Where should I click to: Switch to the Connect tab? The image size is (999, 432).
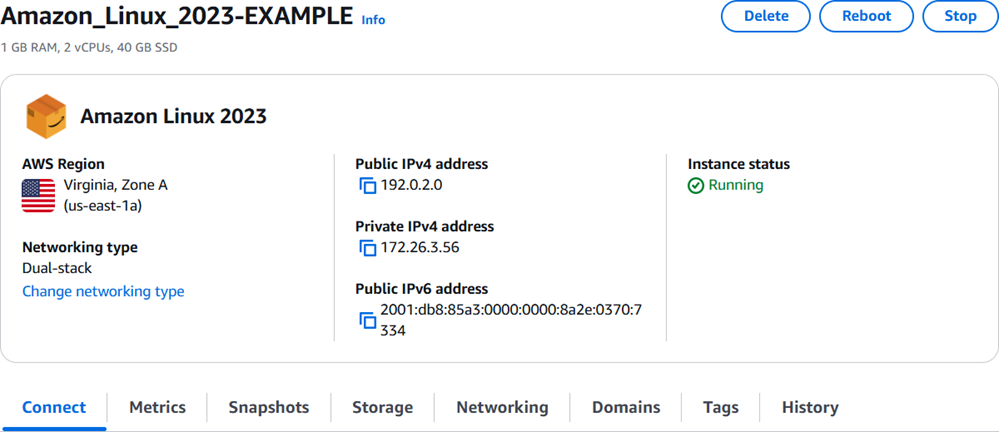tap(54, 407)
